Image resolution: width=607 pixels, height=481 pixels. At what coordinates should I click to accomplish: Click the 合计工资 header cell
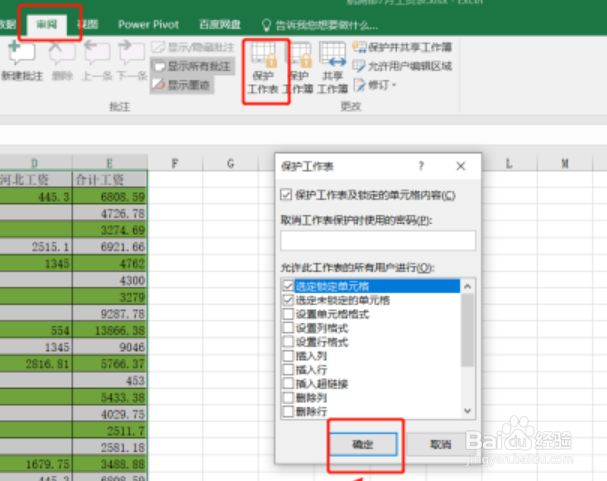pos(110,180)
